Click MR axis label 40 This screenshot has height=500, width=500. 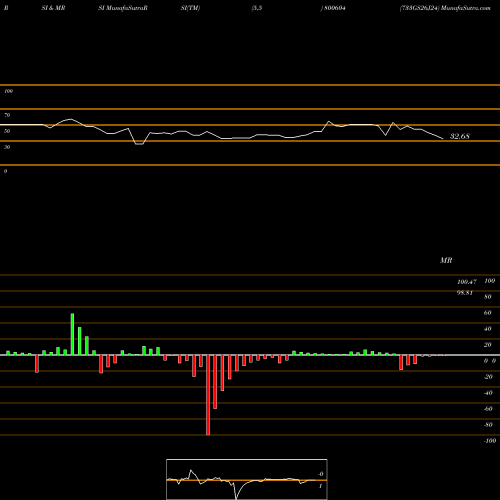pos(487,329)
